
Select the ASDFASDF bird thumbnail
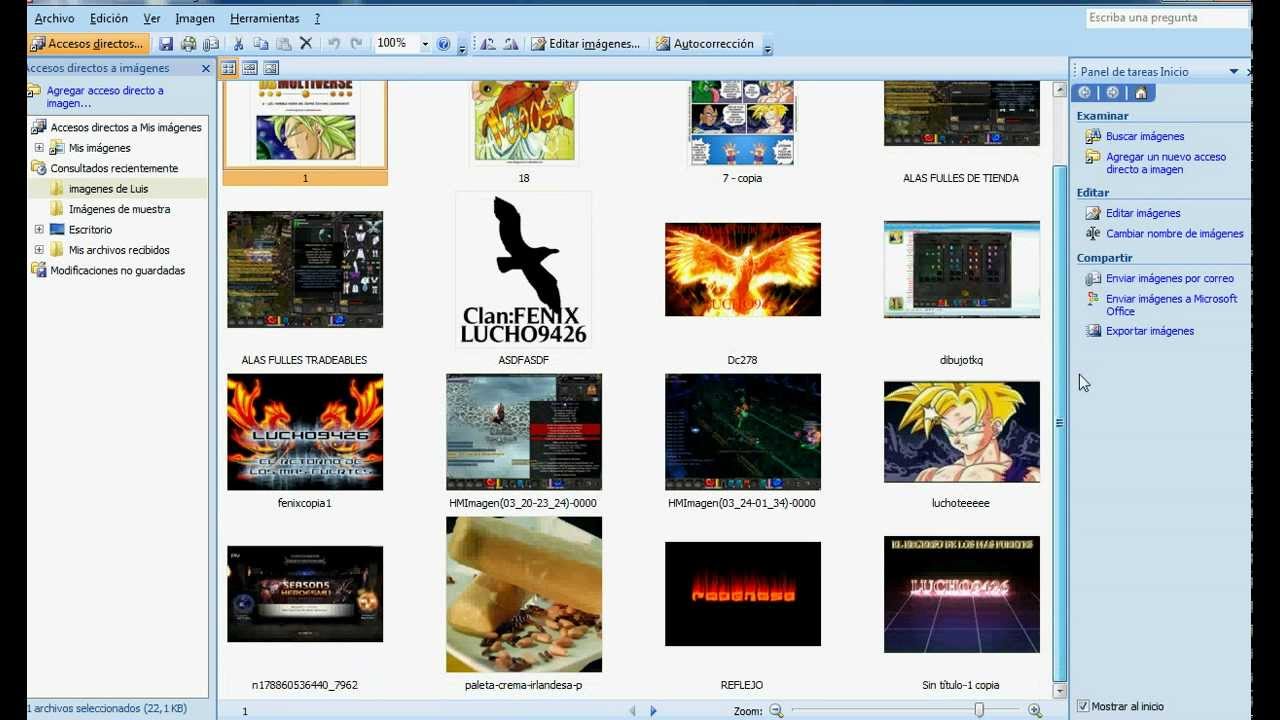pyautogui.click(x=523, y=270)
